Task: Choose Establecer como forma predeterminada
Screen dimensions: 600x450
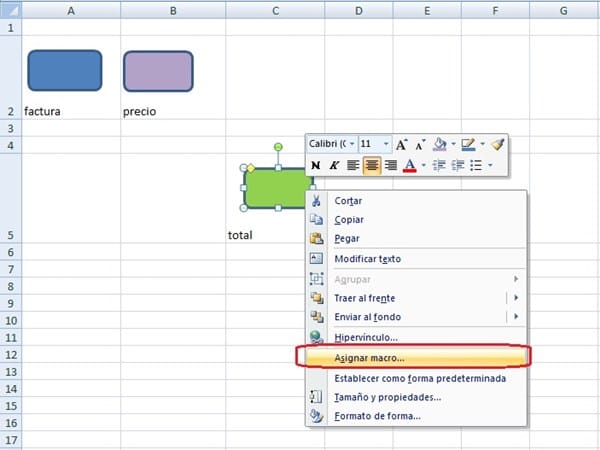Action: tap(416, 378)
